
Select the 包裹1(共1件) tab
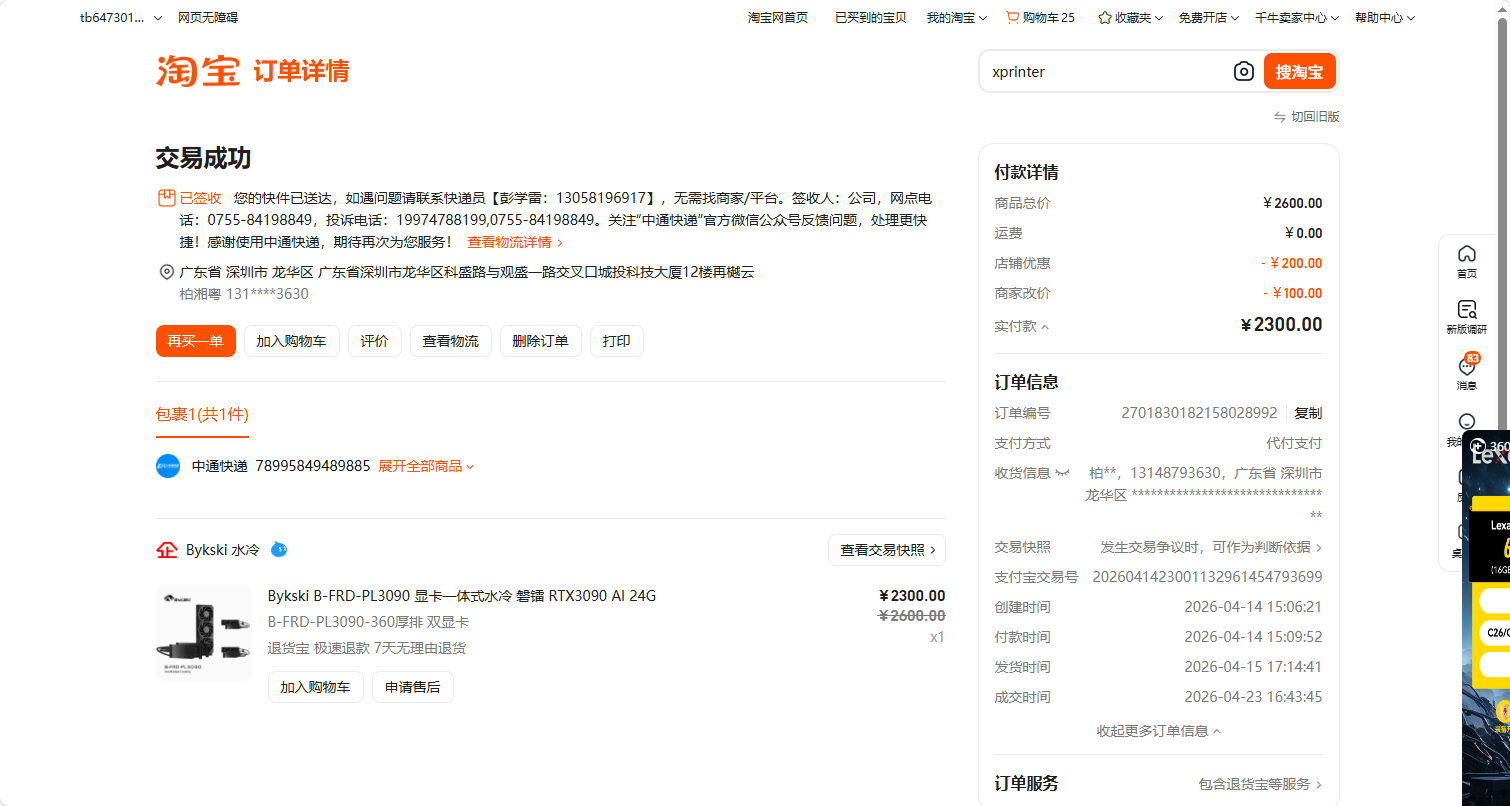click(202, 414)
